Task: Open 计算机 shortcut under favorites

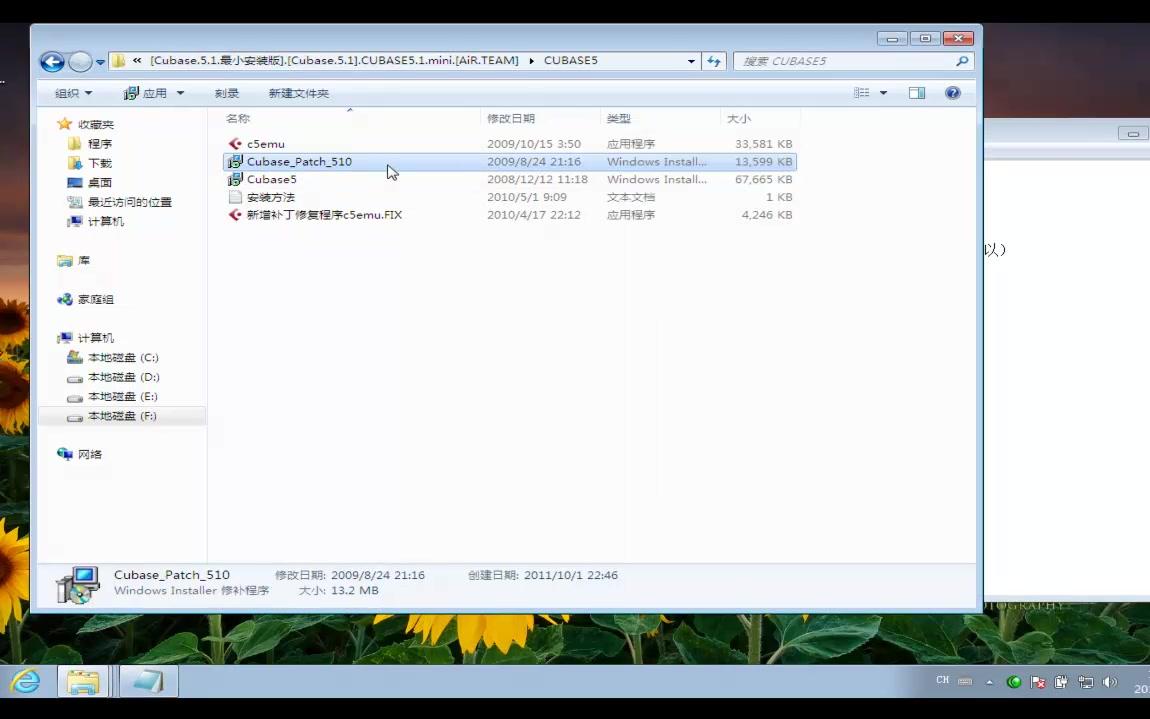Action: click(x=106, y=222)
